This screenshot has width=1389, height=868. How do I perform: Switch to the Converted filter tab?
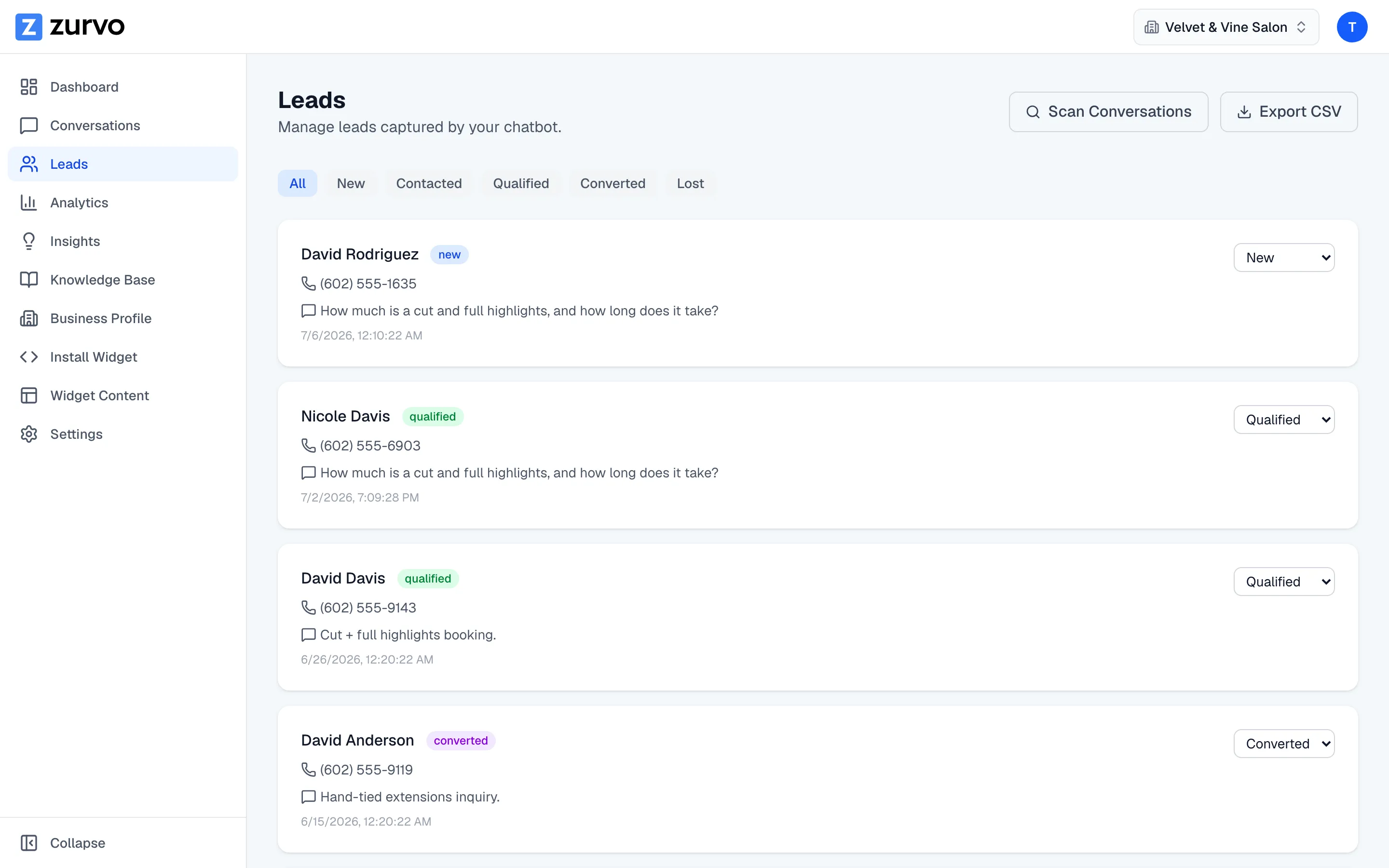point(613,183)
